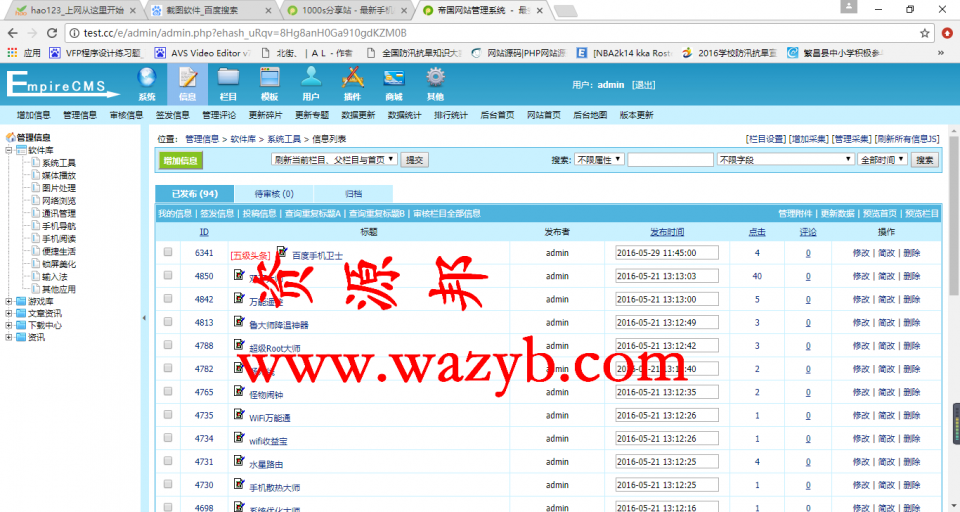Image resolution: width=960 pixels, height=512 pixels.
Task: Click publish time field of ID 6341
Action: 667,252
